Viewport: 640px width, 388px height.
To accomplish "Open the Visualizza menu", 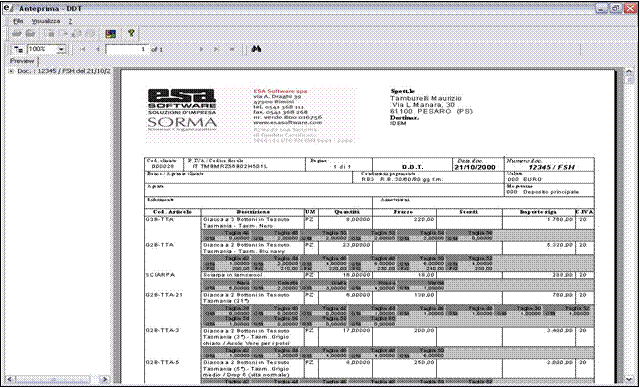I will (x=46, y=21).
